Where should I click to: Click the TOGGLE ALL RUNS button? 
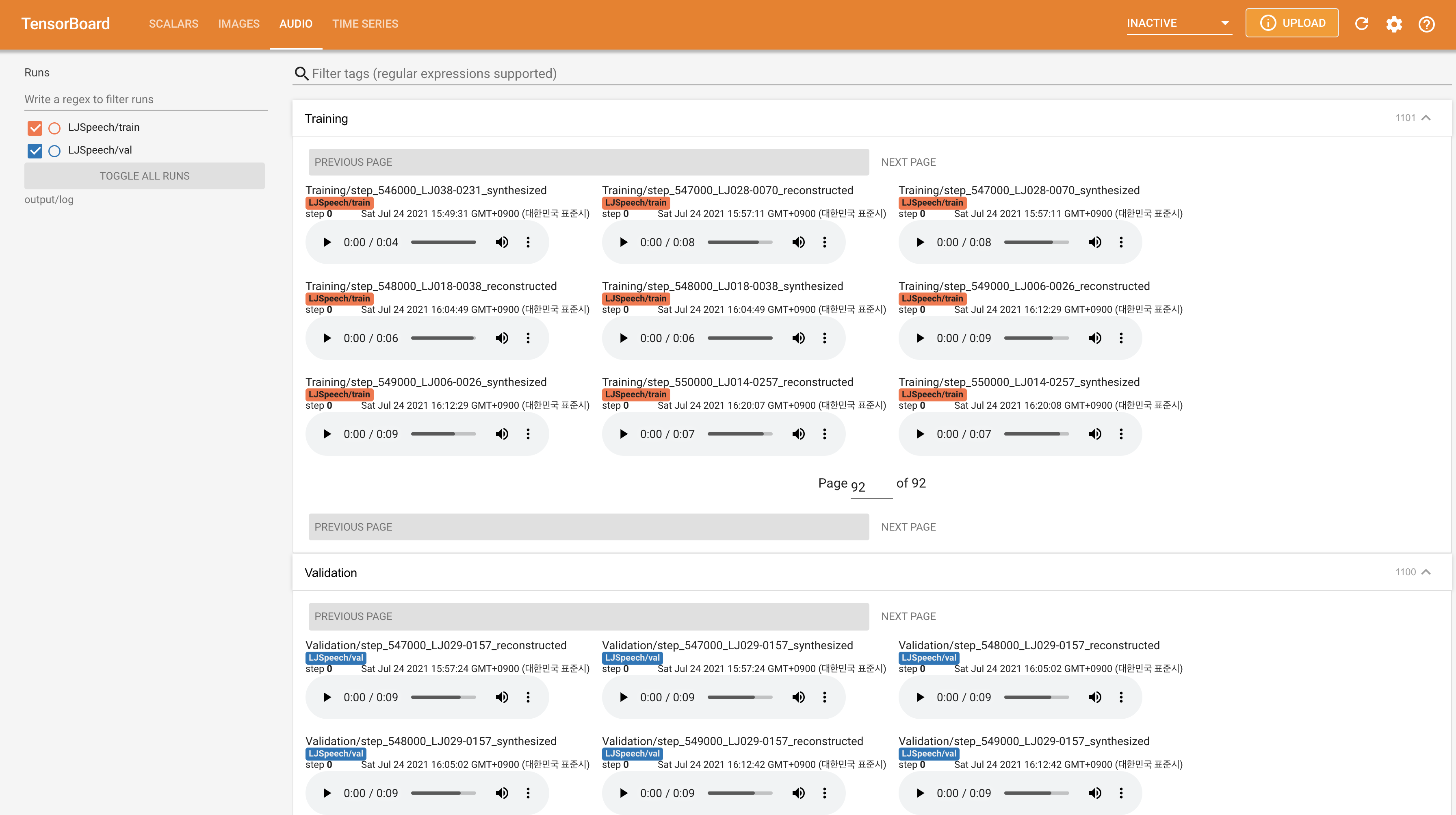point(144,176)
